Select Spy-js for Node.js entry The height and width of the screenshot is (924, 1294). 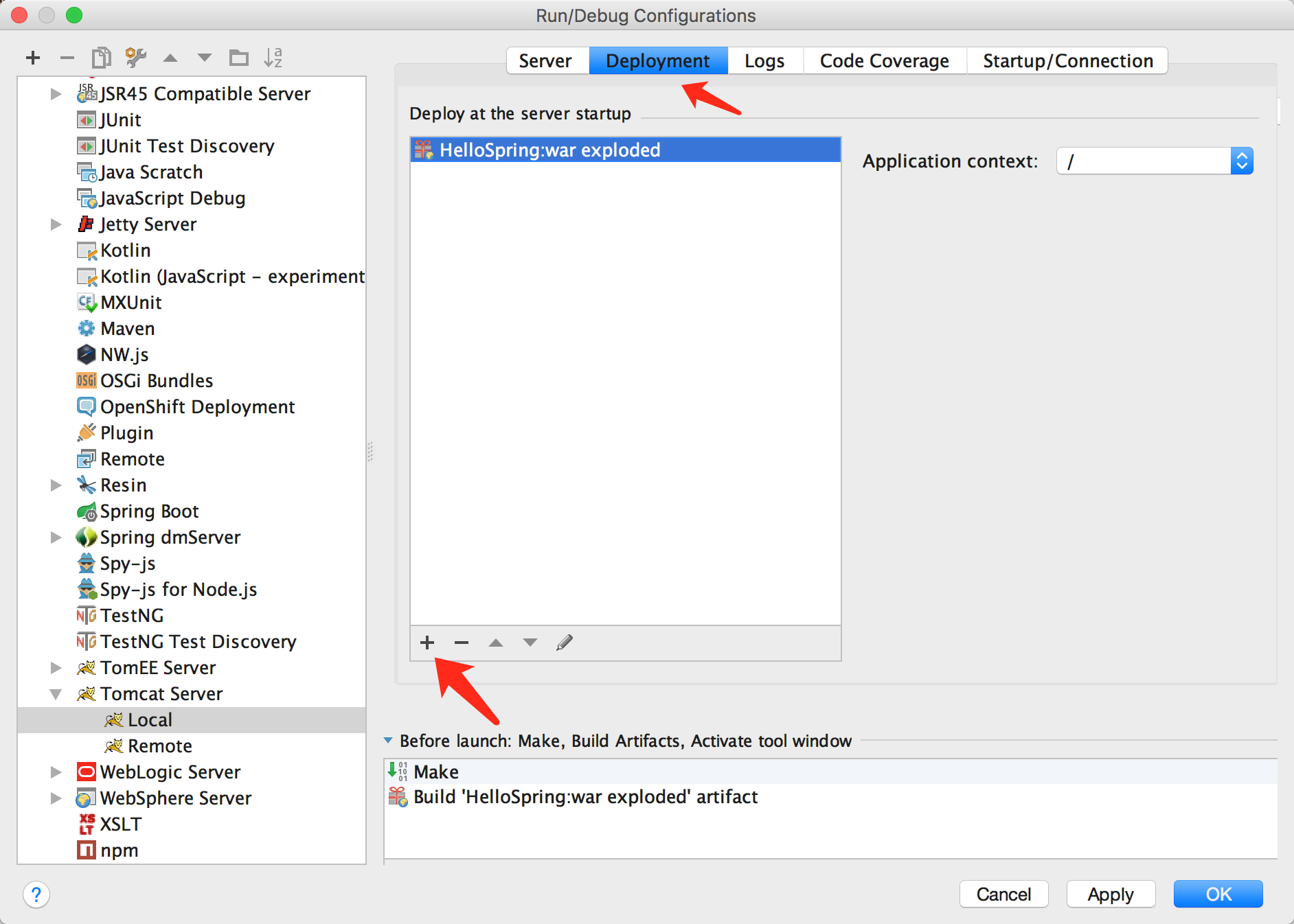[192, 590]
